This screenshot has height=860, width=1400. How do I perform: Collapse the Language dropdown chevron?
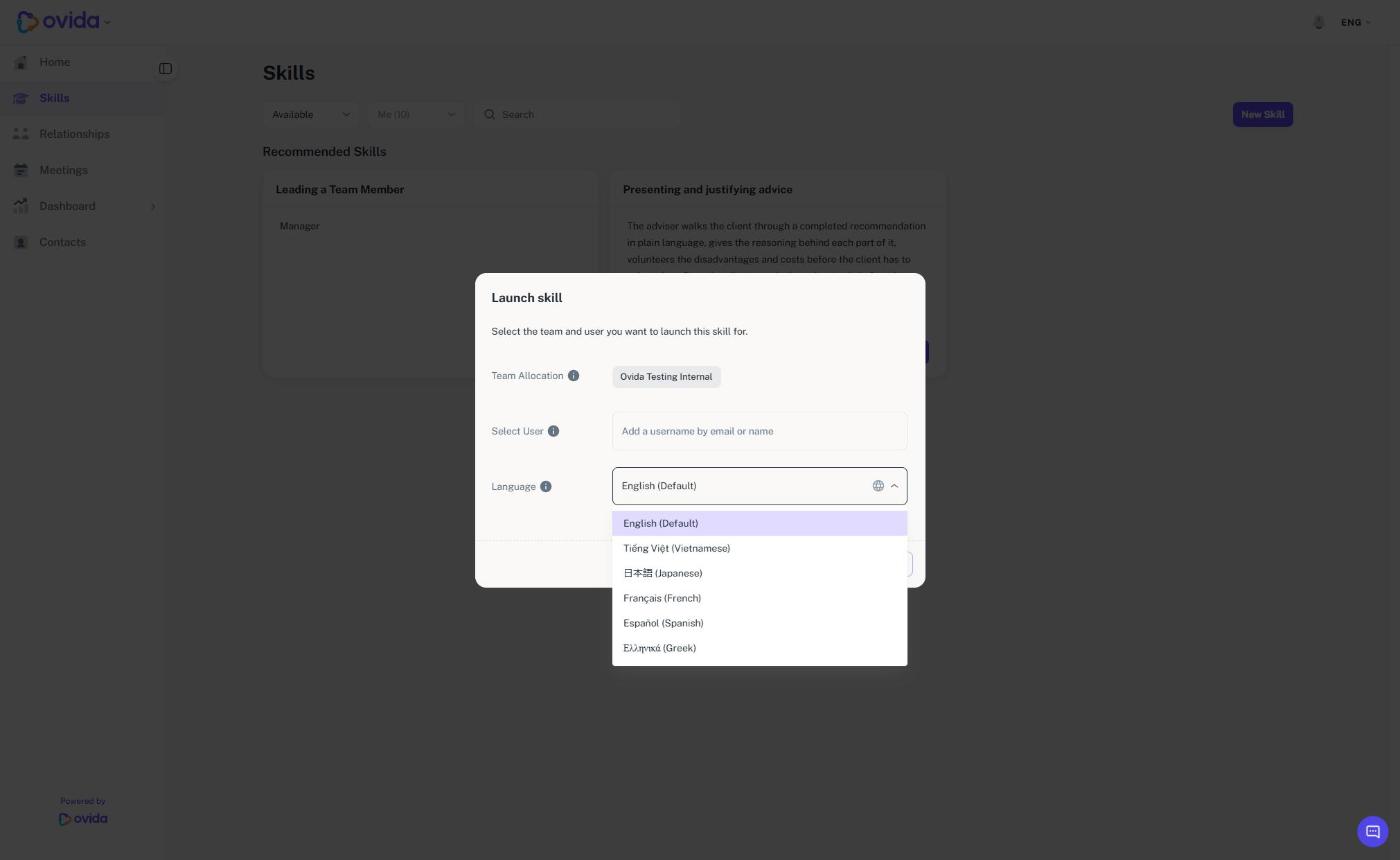click(894, 486)
